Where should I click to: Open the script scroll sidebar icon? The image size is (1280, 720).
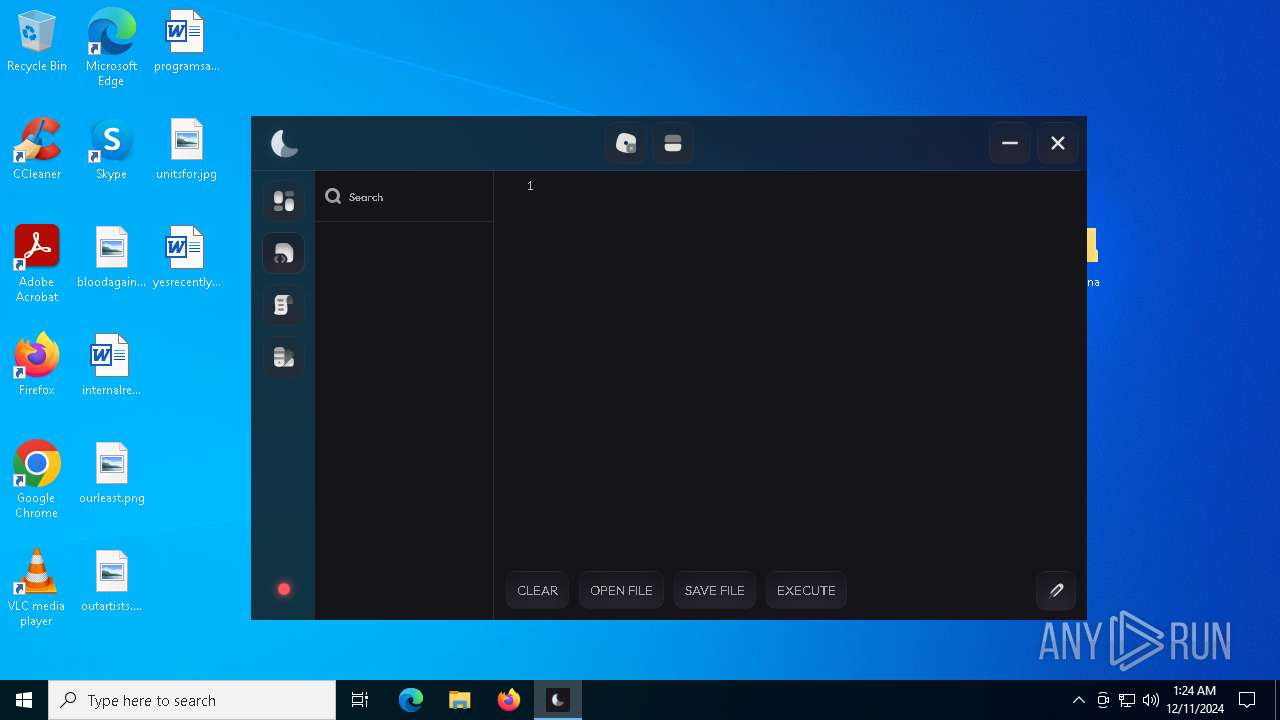tap(284, 305)
